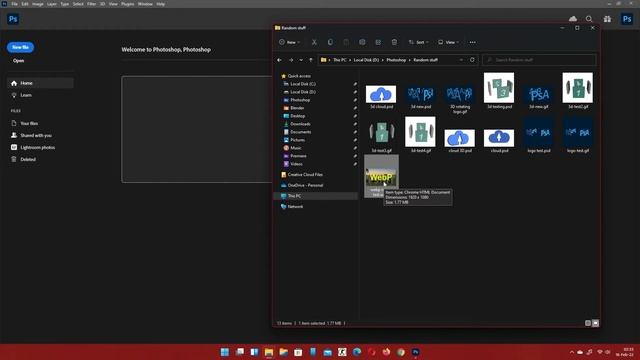Screen dimensions: 640x360
Task: Open Photoshop's Filter menu
Action: click(91, 4)
